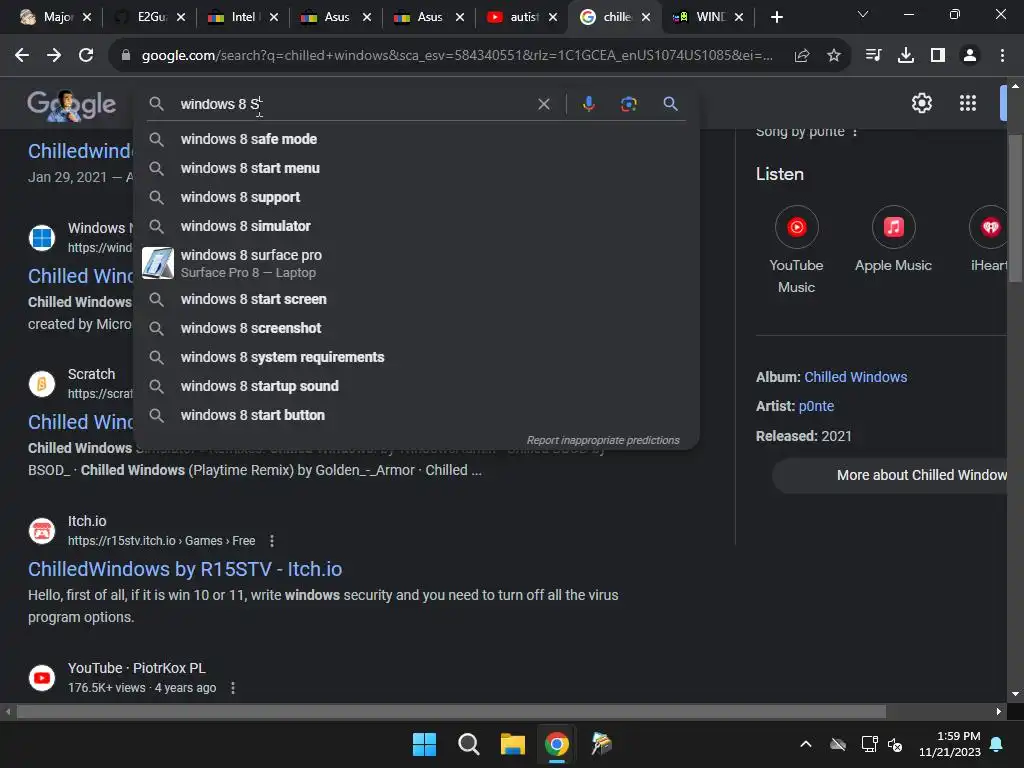Open ChilledWindows by R15STV Itch.io result

pos(185,569)
